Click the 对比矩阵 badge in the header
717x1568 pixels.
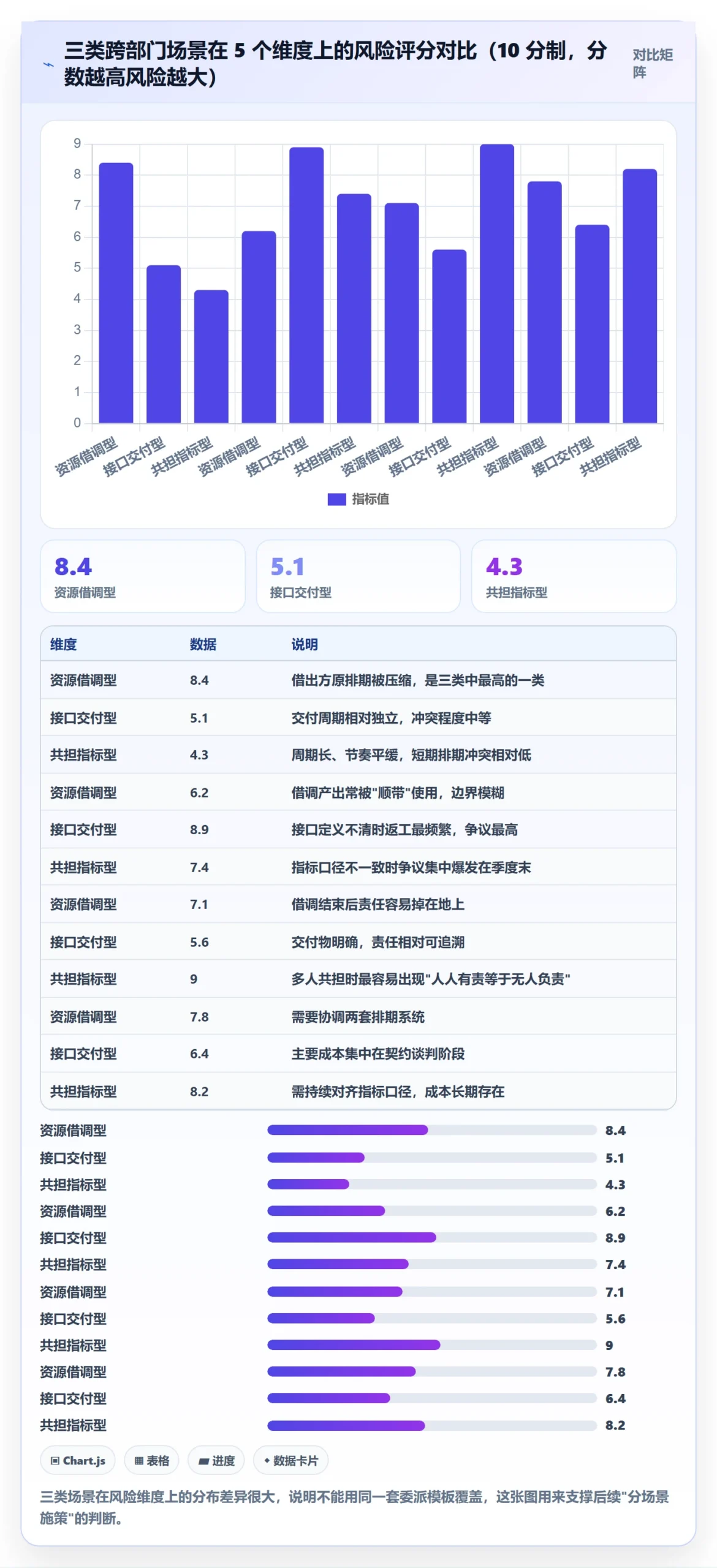tap(653, 64)
